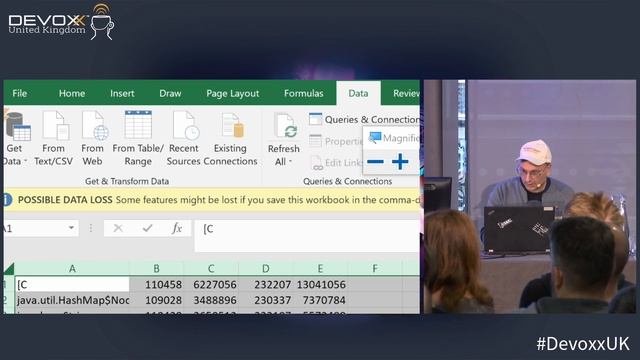Screen dimensions: 640x360
Task: Open the File ribbon tab
Action: 19,93
